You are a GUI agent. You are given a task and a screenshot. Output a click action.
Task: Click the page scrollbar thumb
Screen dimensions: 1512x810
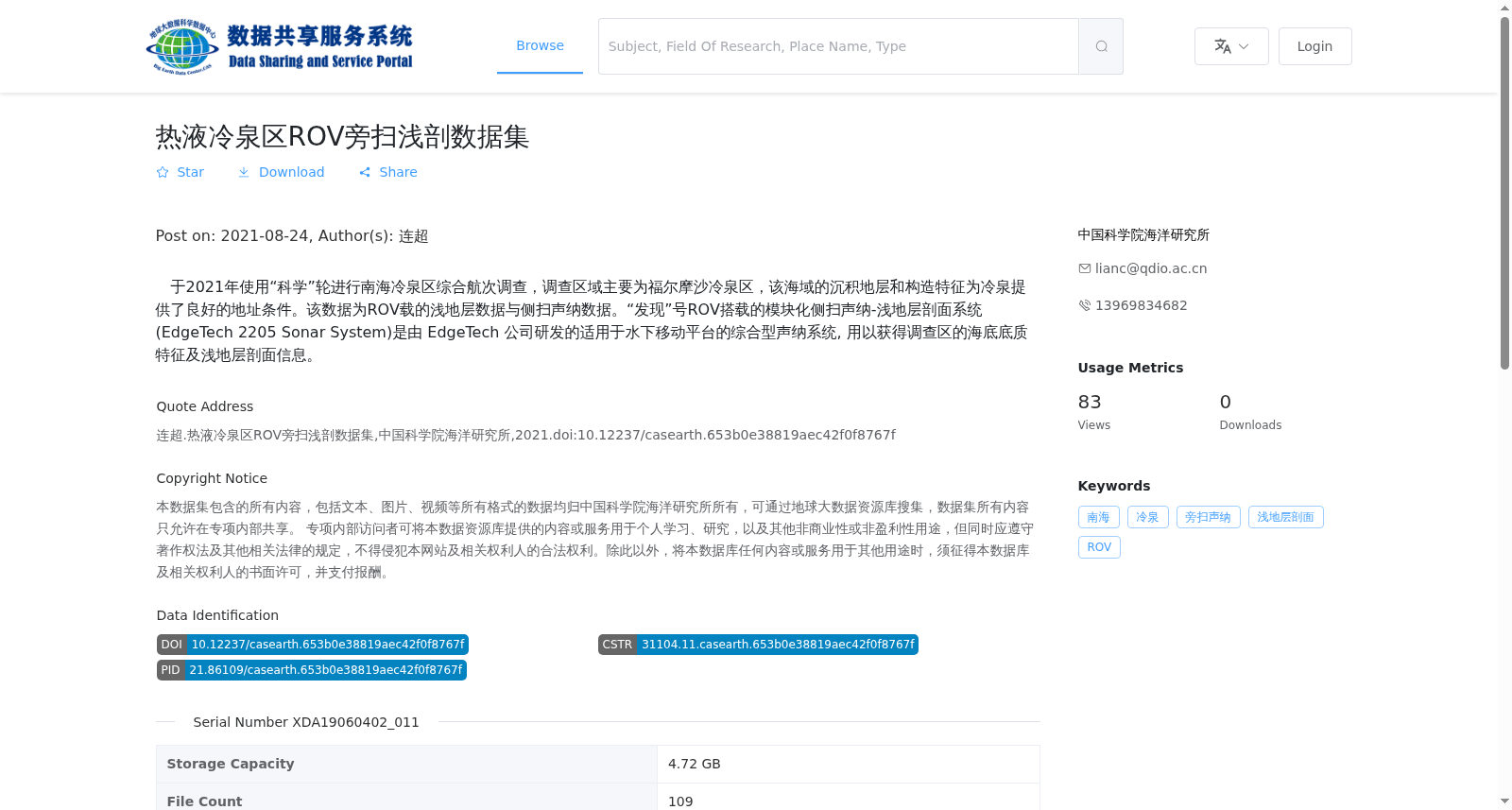pos(1504,193)
